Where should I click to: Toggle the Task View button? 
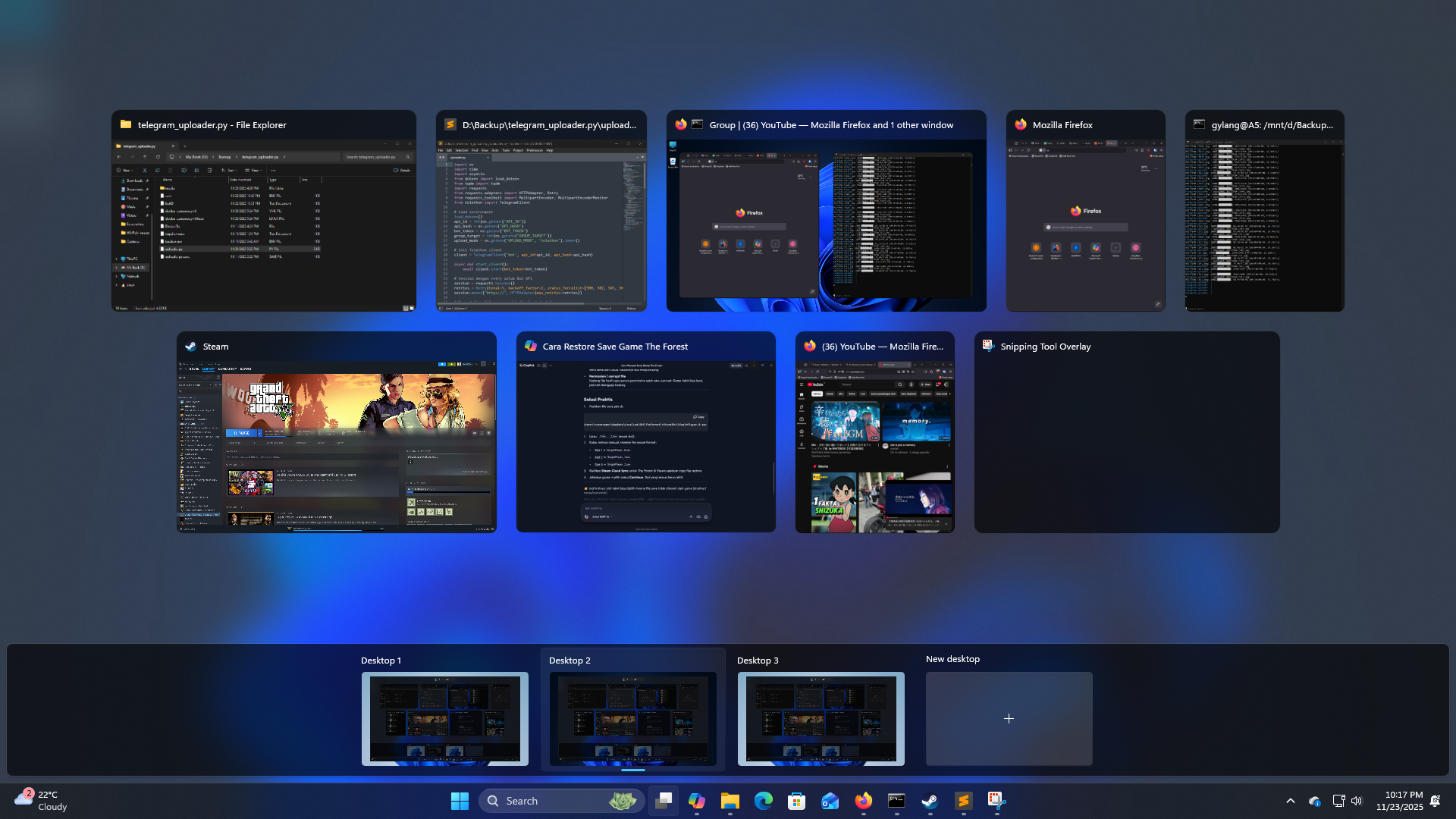pyautogui.click(x=664, y=801)
